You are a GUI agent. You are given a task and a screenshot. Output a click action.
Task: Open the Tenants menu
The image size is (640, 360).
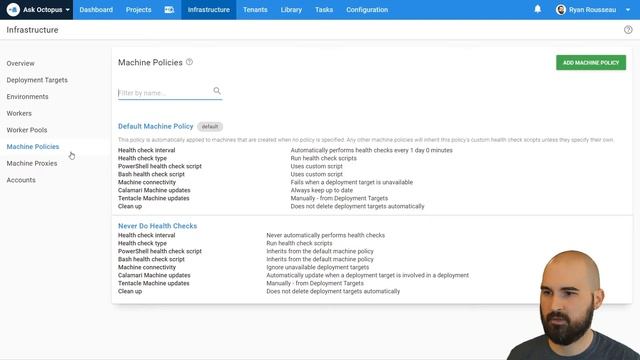coord(255,9)
